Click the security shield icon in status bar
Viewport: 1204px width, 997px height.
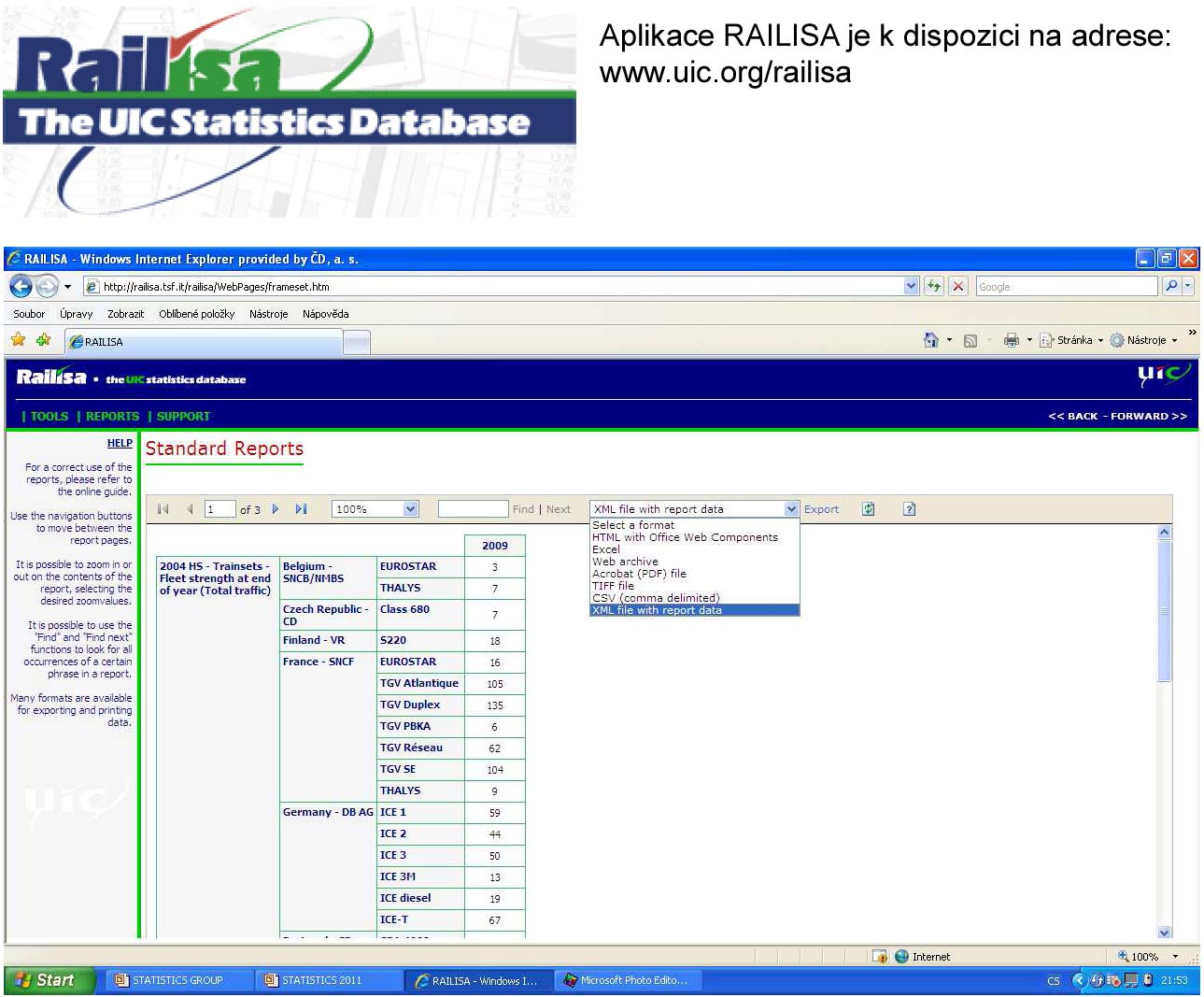[x=879, y=956]
